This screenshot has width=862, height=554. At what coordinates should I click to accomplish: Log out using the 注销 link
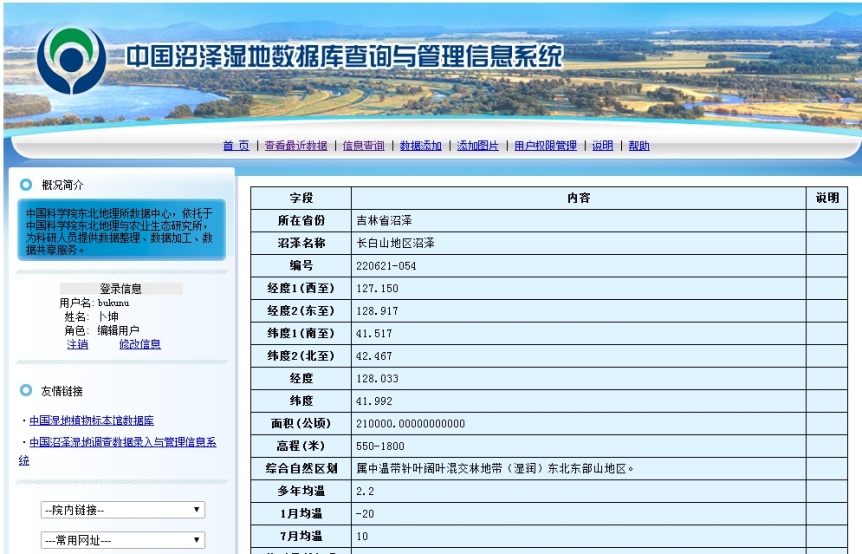coord(77,344)
